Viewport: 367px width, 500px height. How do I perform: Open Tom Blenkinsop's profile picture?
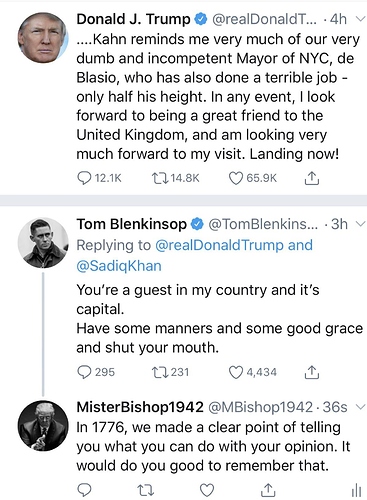43,243
